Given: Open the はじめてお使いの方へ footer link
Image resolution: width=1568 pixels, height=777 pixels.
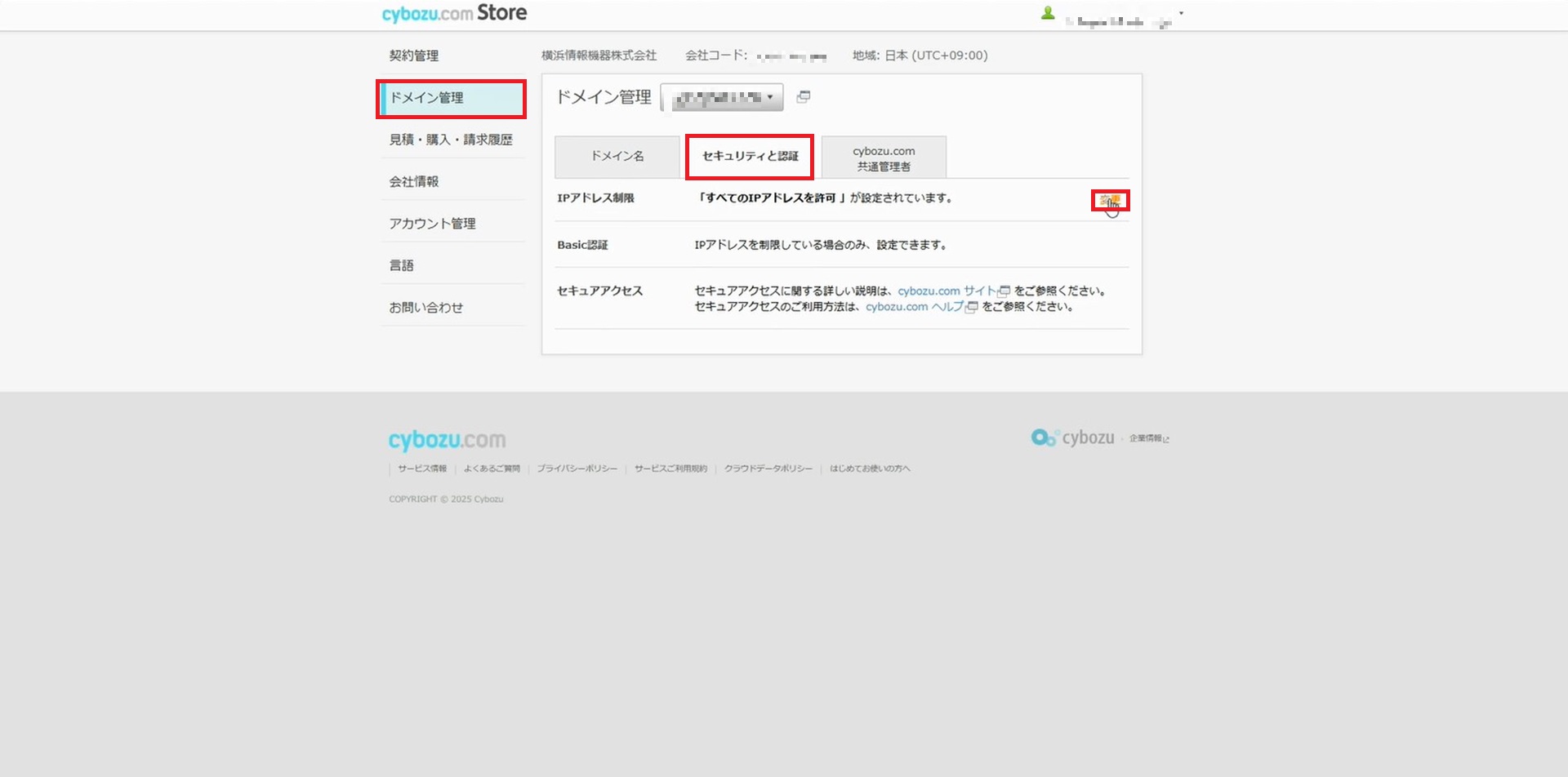Looking at the screenshot, I should pos(870,468).
